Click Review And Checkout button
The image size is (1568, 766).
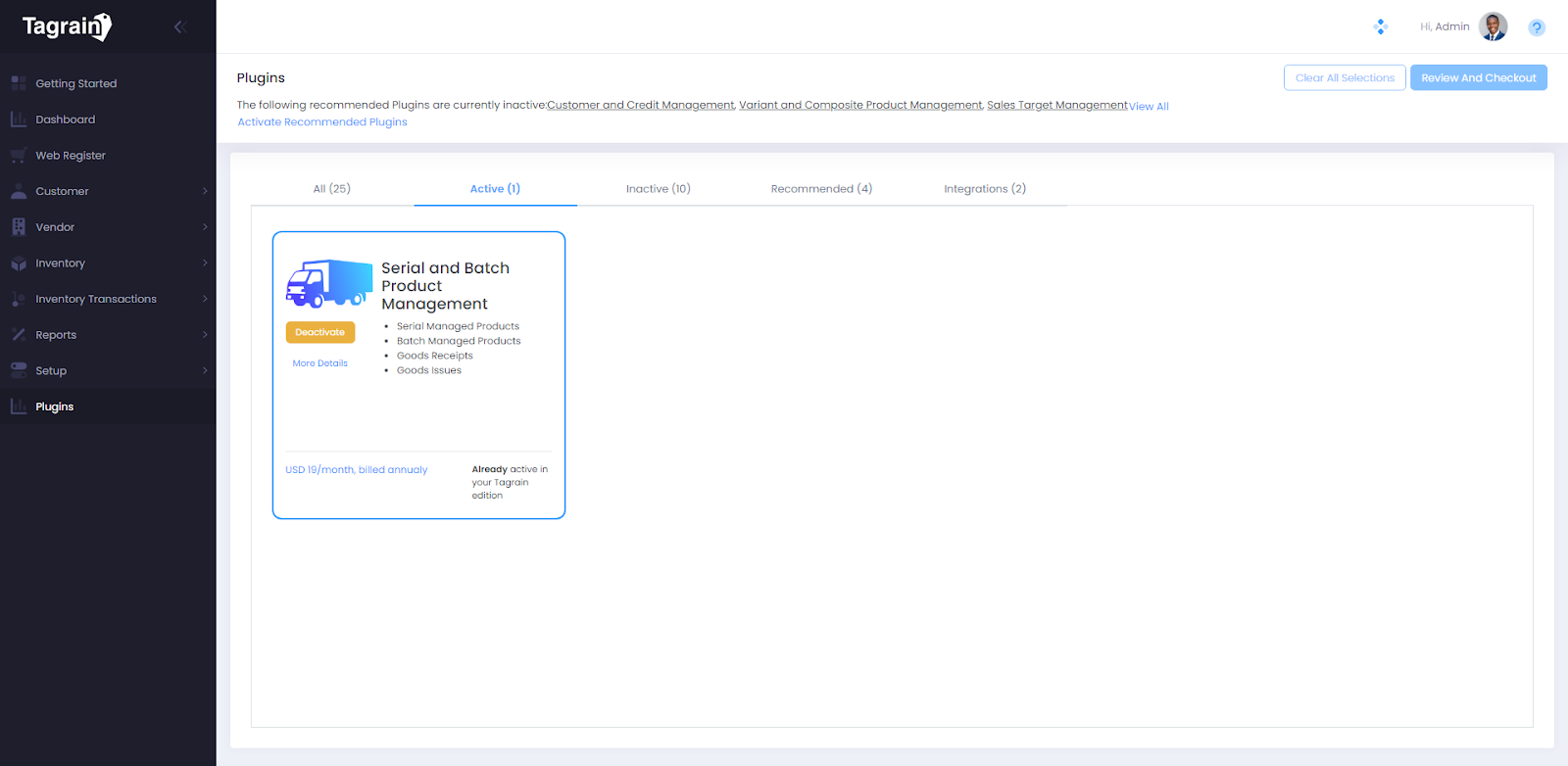1479,77
